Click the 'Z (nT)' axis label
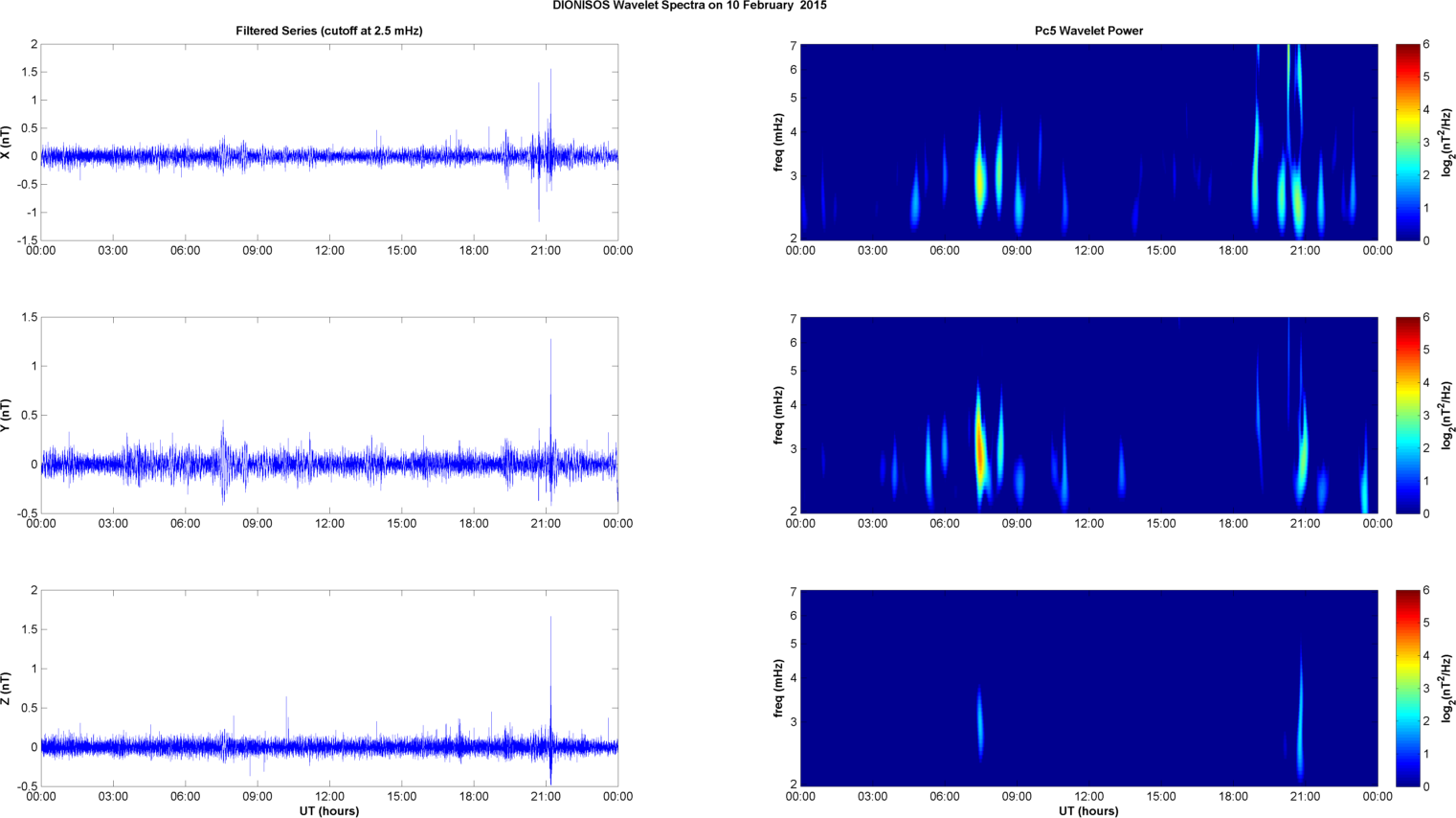1456x818 pixels. [6, 688]
